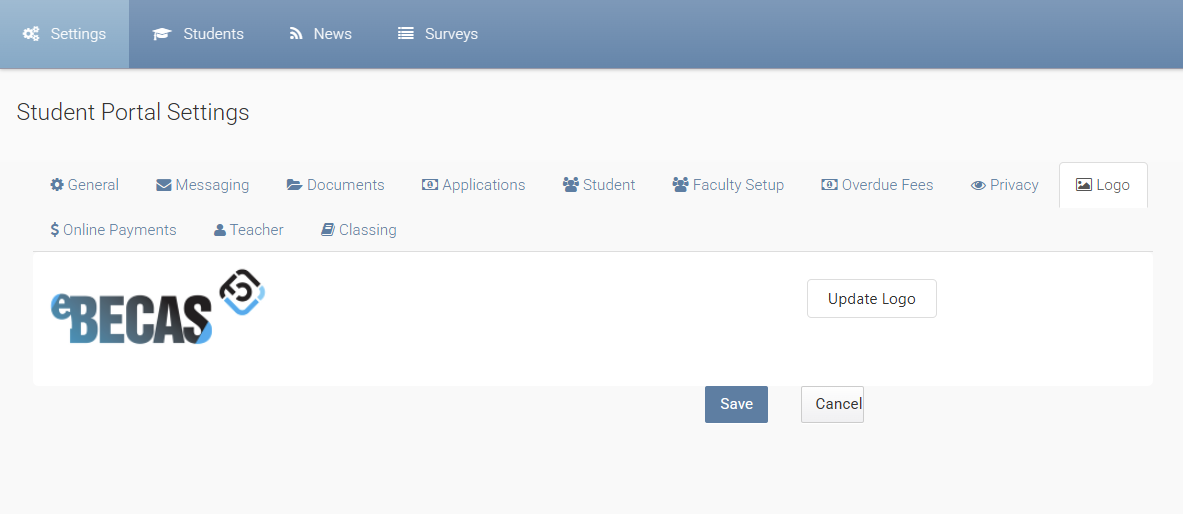Click the News RSS feed icon
This screenshot has height=514, width=1183.
pos(296,34)
